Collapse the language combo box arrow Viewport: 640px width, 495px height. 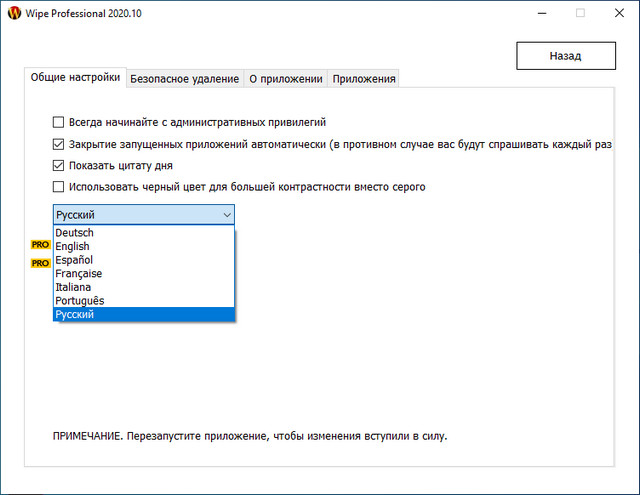225,214
